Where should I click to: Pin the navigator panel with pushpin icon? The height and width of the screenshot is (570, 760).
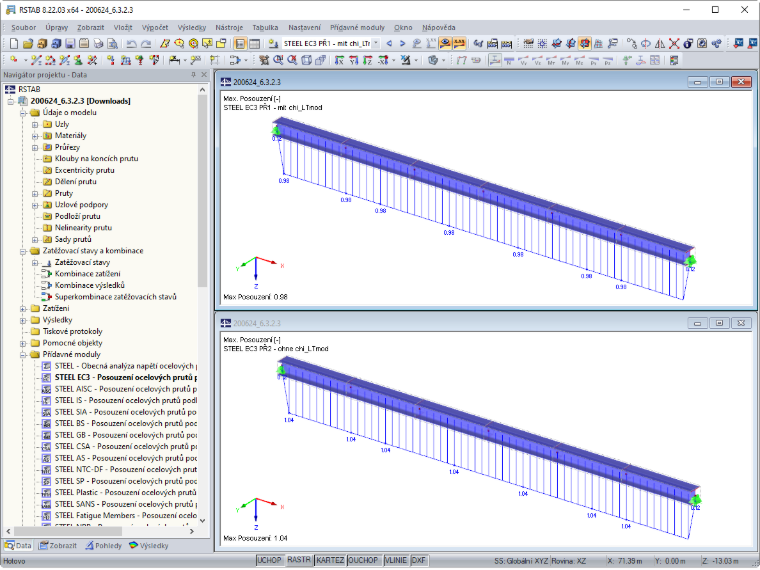click(x=193, y=75)
